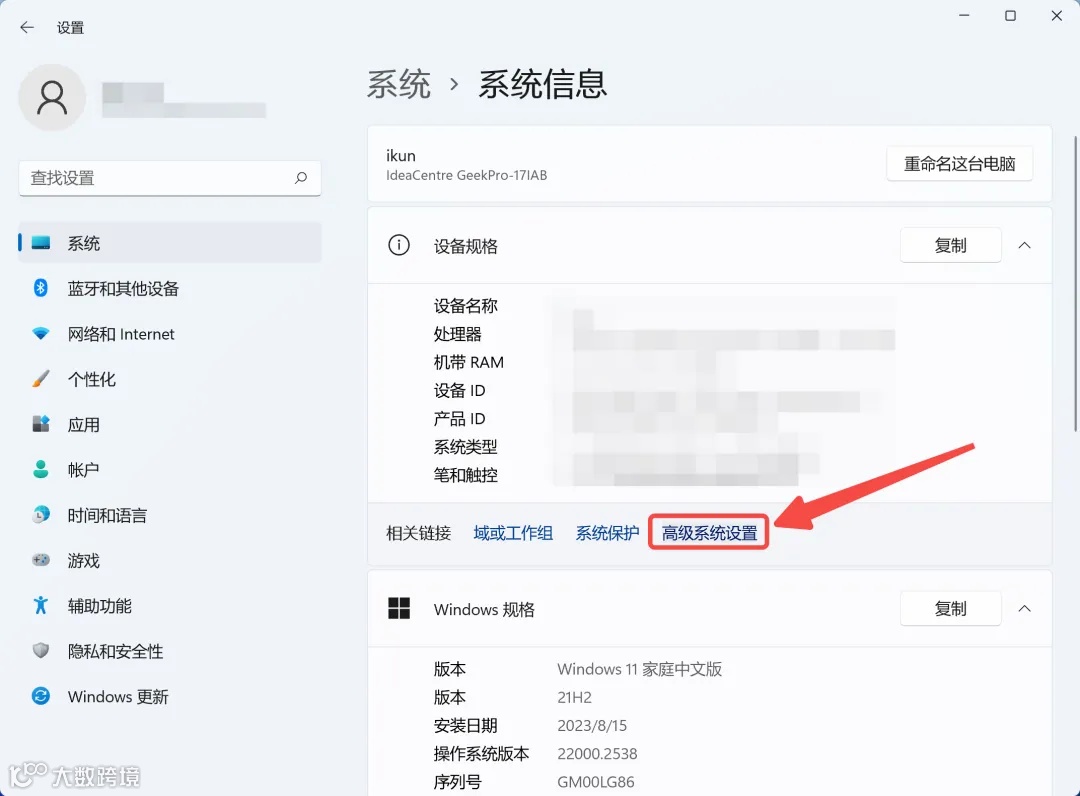The image size is (1080, 796).
Task: Open the 域或工作组 link
Action: click(x=513, y=533)
